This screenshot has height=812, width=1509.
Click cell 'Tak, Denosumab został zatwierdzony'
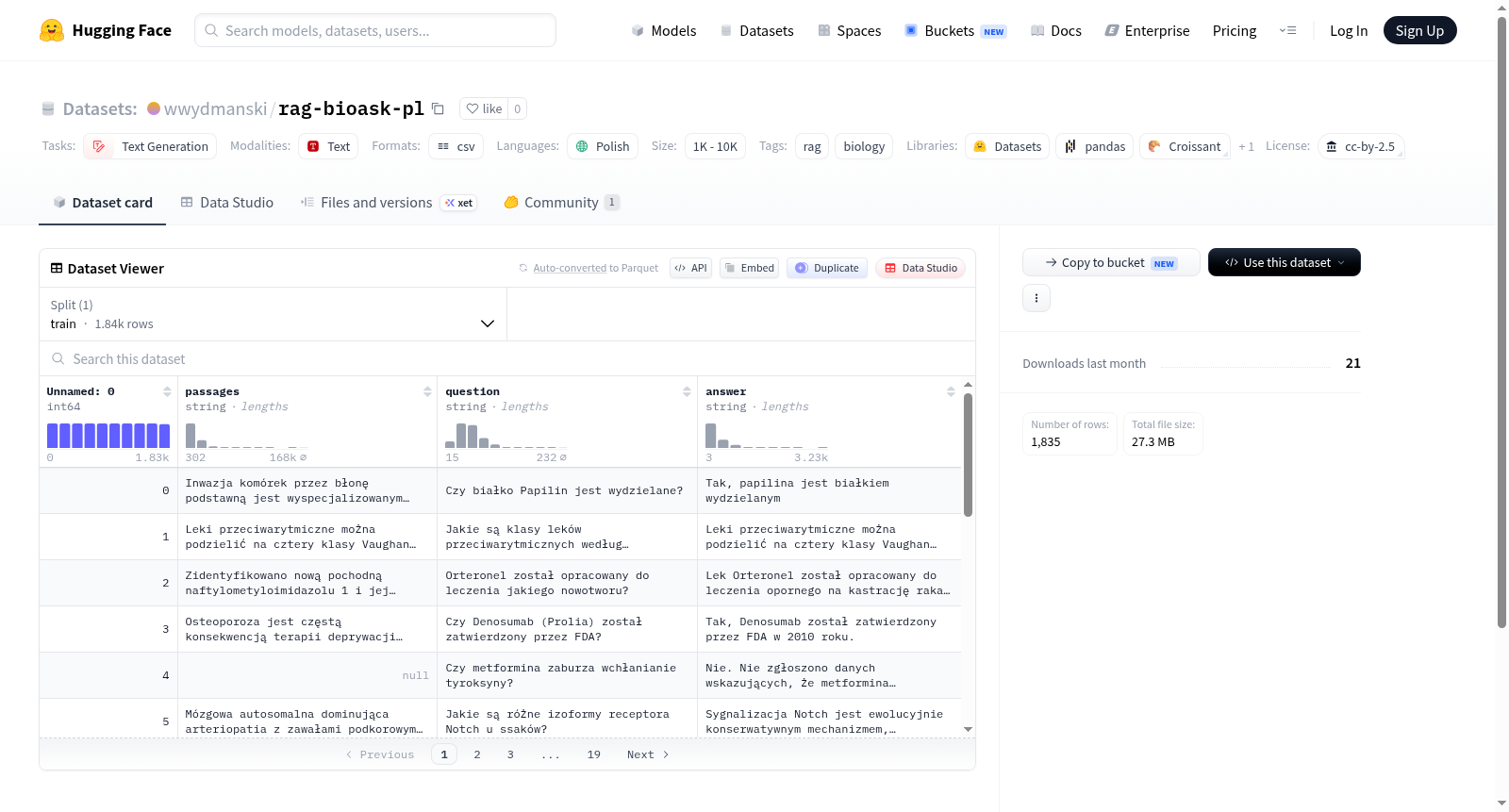coord(829,629)
